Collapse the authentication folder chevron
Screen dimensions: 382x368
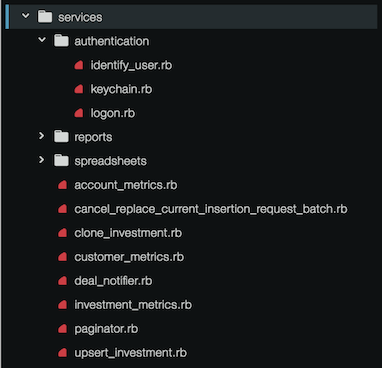[x=42, y=40]
